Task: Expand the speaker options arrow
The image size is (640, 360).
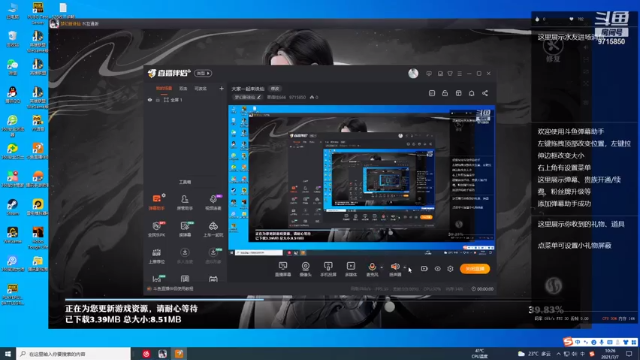Action: click(405, 267)
